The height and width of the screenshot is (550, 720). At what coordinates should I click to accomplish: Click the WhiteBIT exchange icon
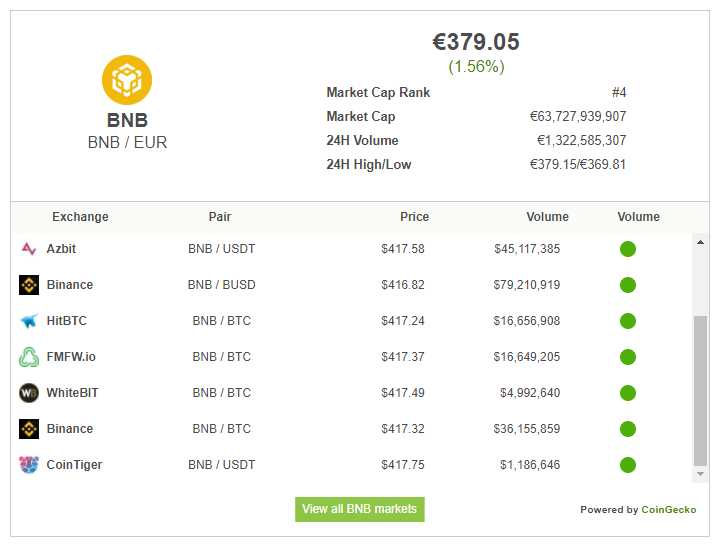tap(29, 393)
